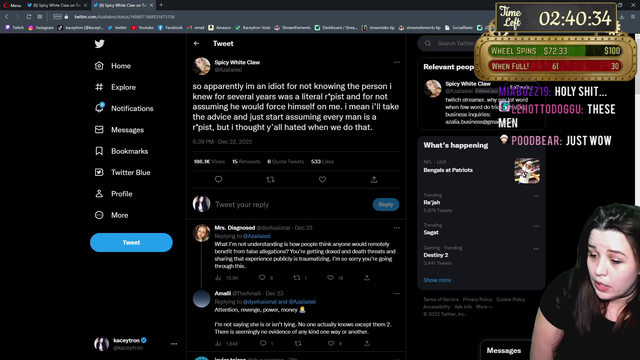
Task: Click Show more under What's happening
Action: point(437,280)
